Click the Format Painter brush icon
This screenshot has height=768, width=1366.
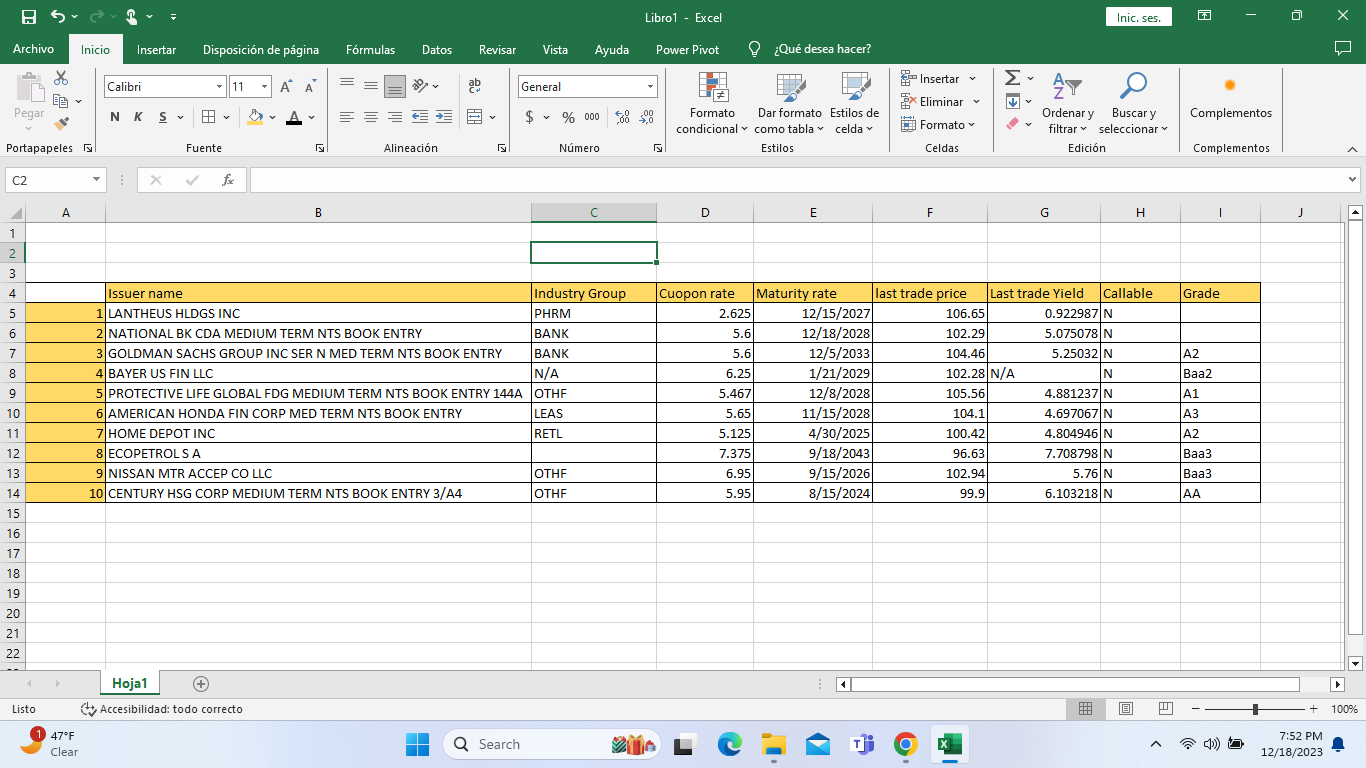[61, 124]
